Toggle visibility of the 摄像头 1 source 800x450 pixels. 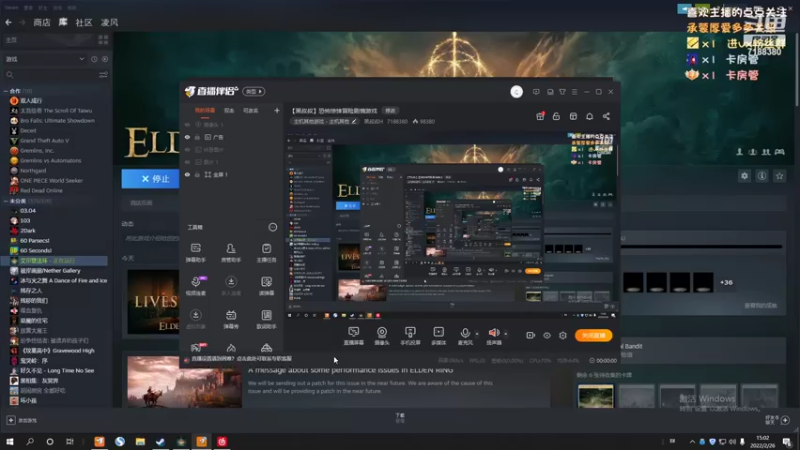187,124
